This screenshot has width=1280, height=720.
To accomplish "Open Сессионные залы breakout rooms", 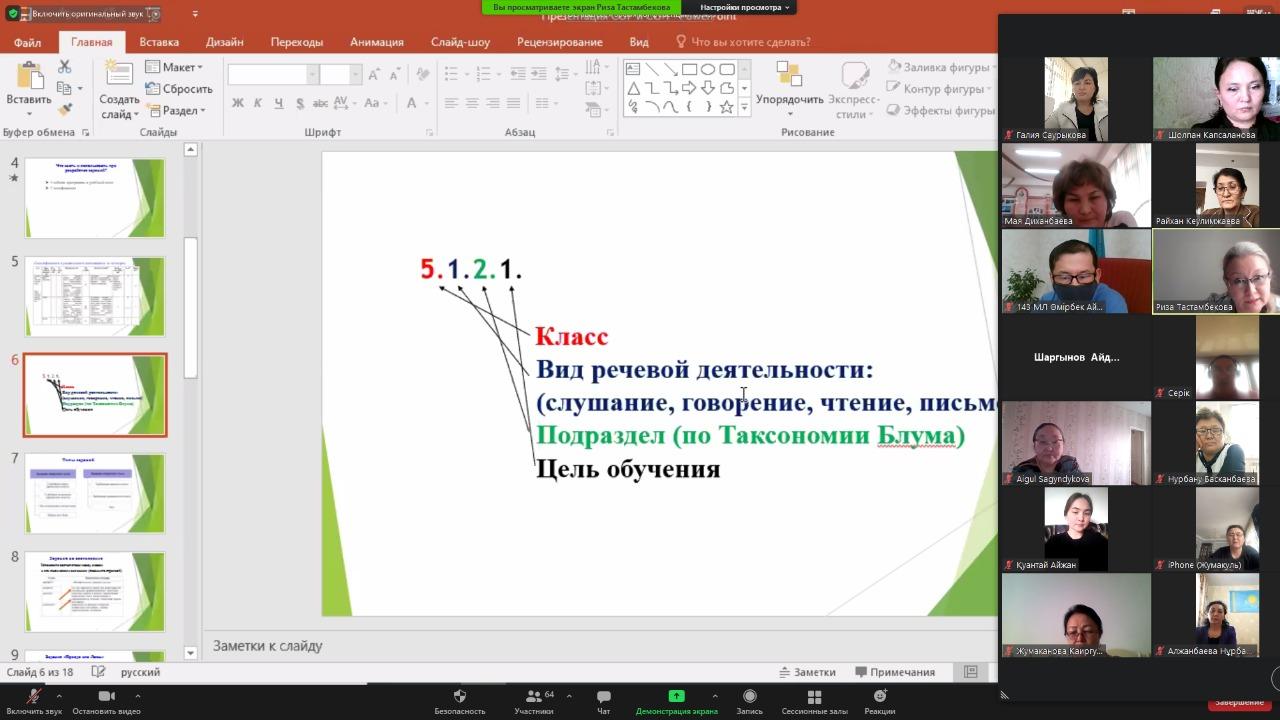I will [814, 697].
